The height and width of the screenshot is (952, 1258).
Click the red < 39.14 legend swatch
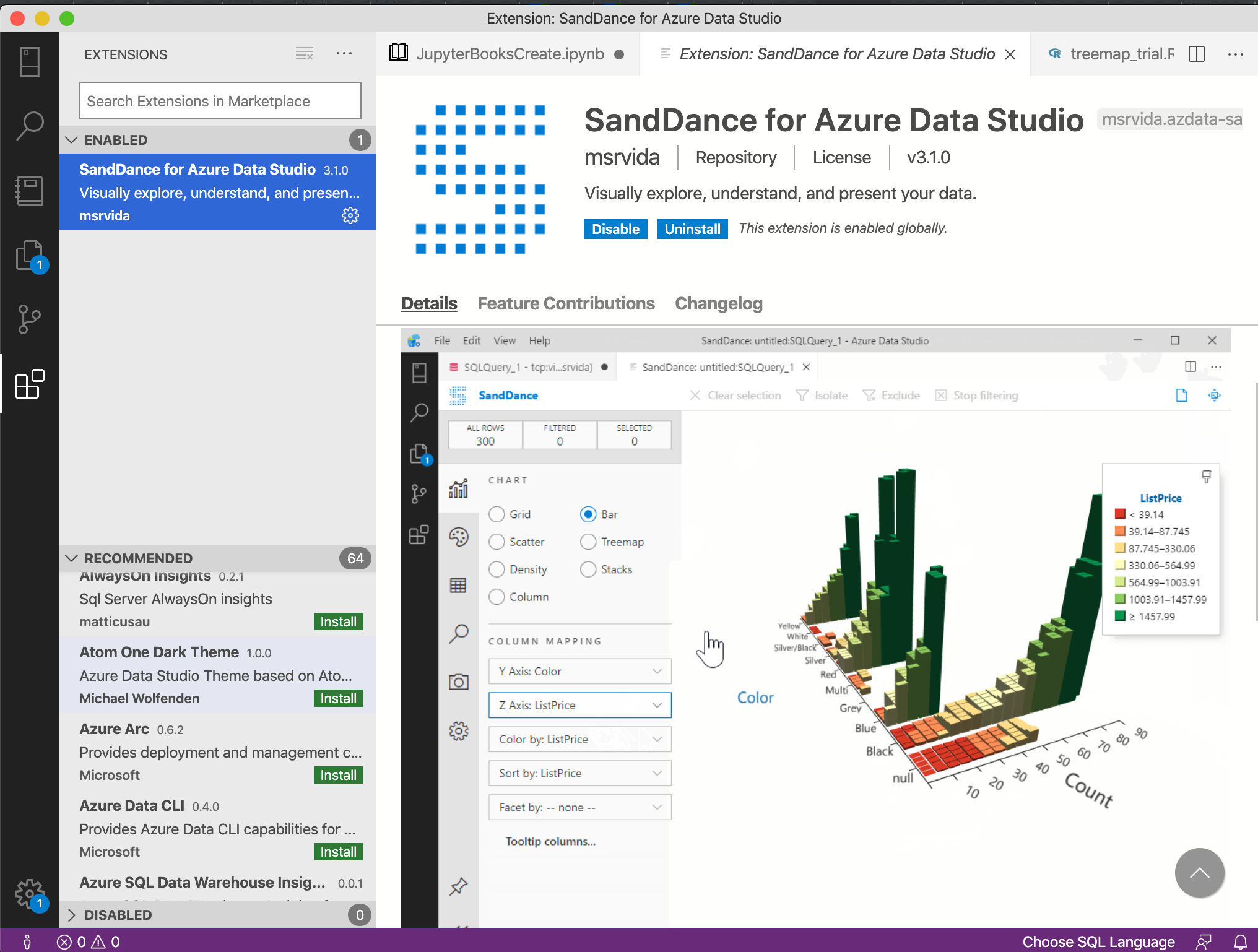coord(1119,514)
